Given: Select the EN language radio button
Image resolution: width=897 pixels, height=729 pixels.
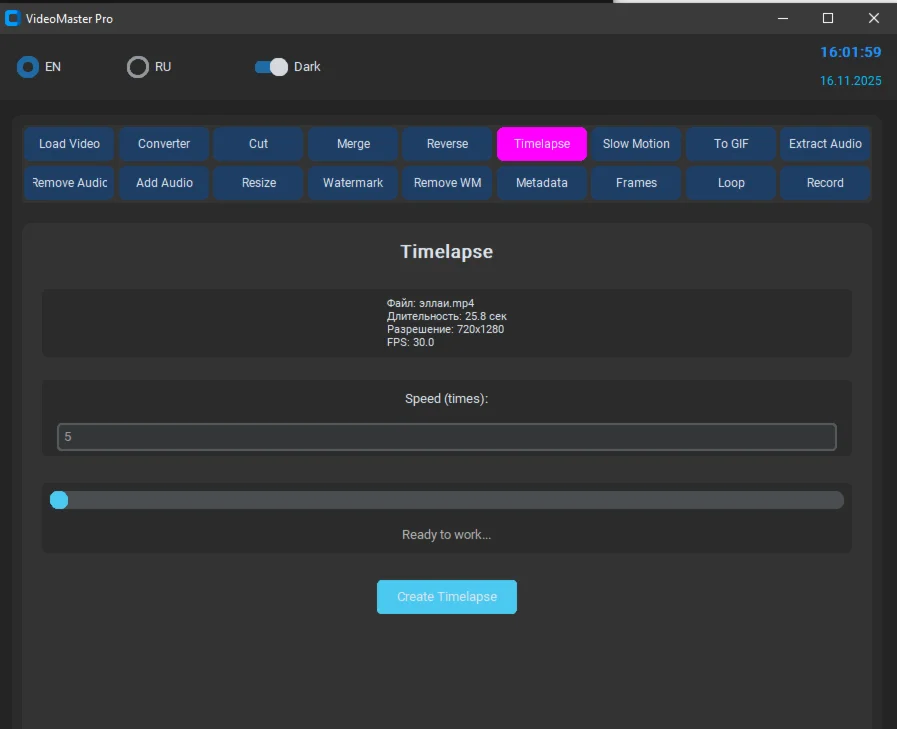Looking at the screenshot, I should click(28, 67).
